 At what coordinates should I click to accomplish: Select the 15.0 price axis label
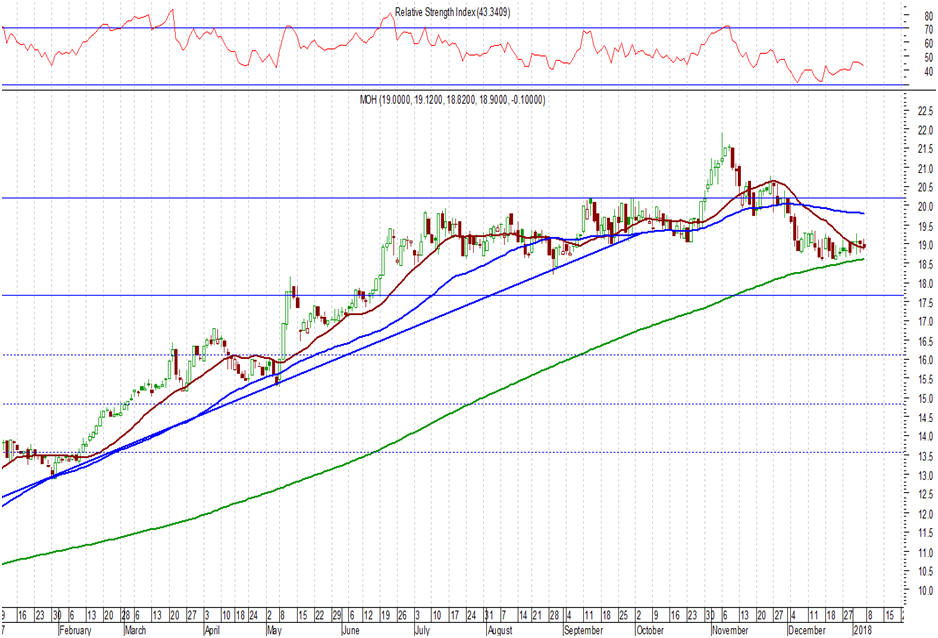coord(925,399)
